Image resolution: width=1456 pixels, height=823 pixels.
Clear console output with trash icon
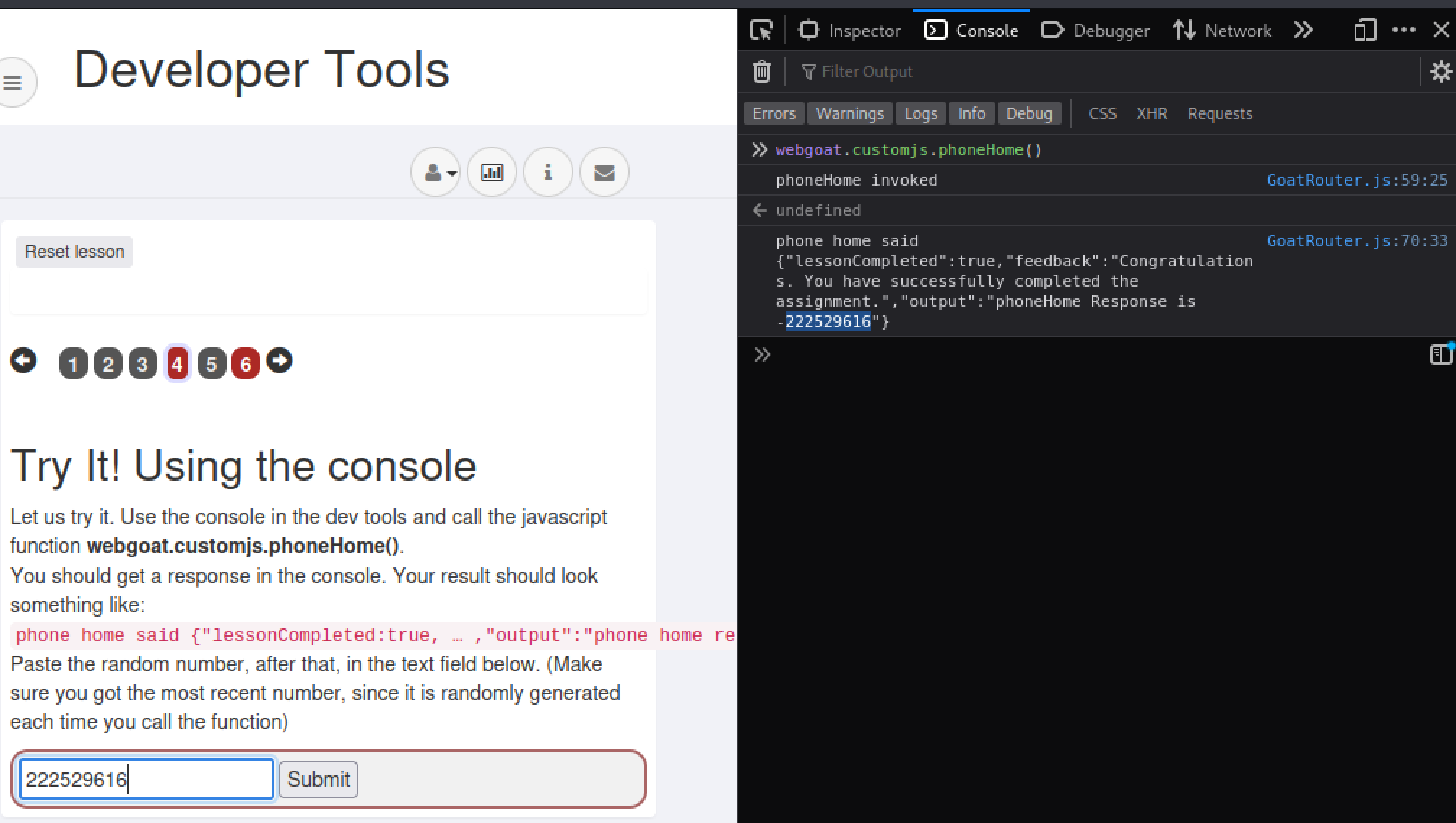762,71
